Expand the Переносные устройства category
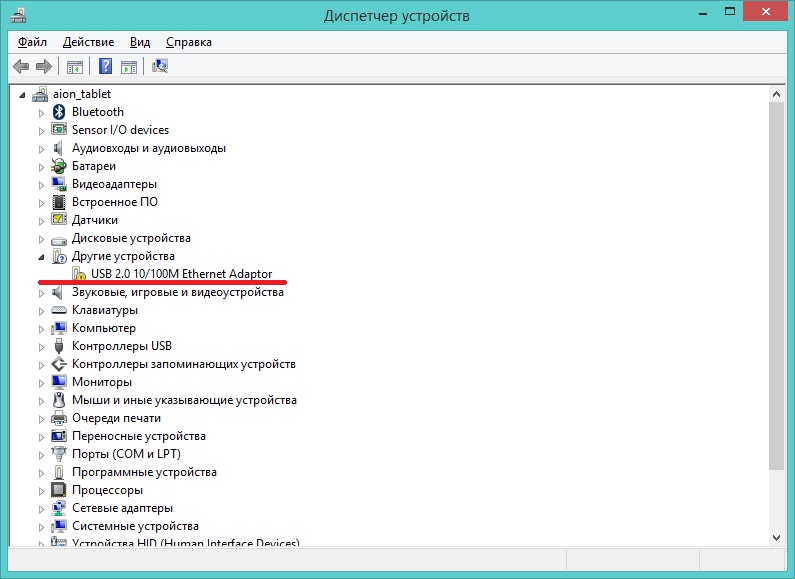This screenshot has height=579, width=795. pyautogui.click(x=42, y=437)
